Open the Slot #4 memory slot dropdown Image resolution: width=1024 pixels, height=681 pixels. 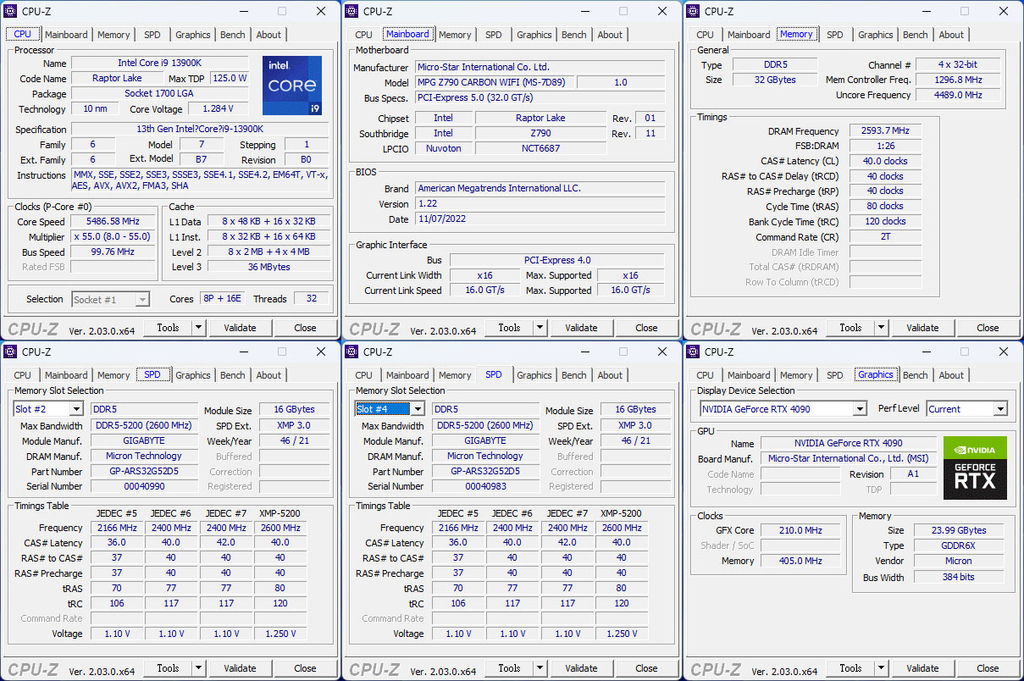(x=417, y=409)
